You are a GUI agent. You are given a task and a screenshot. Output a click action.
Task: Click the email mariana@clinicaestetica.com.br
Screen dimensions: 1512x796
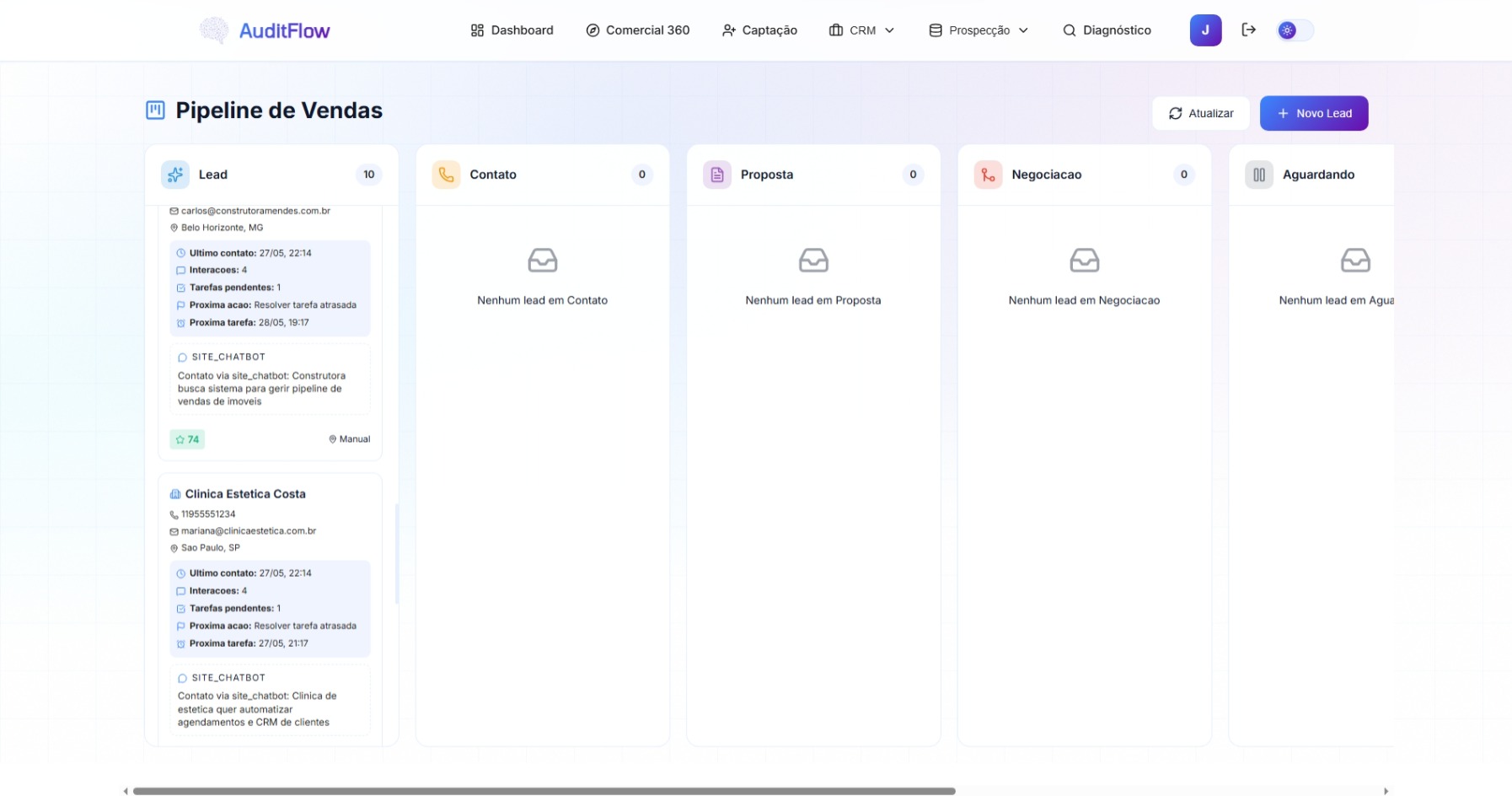coord(249,531)
